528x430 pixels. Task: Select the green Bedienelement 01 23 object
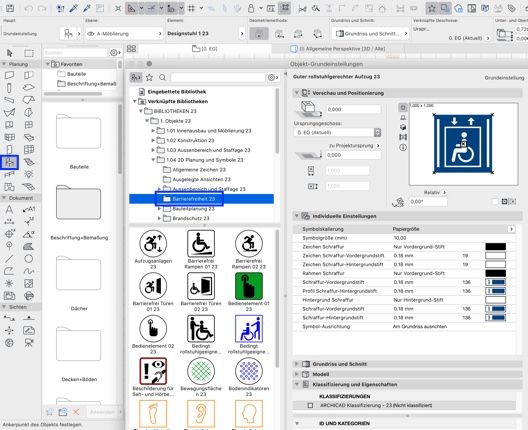click(x=249, y=286)
